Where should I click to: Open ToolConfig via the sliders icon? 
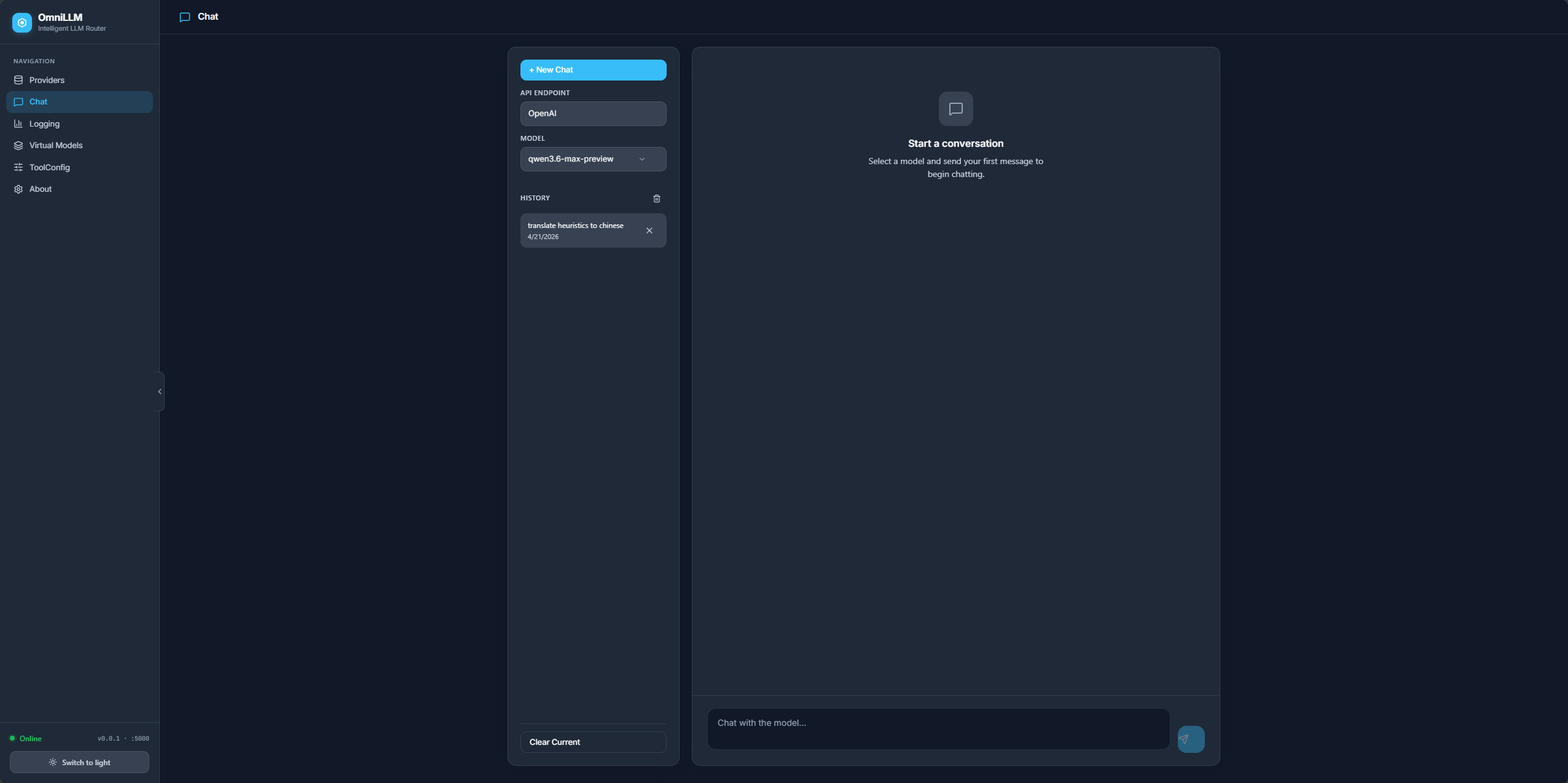[18, 167]
